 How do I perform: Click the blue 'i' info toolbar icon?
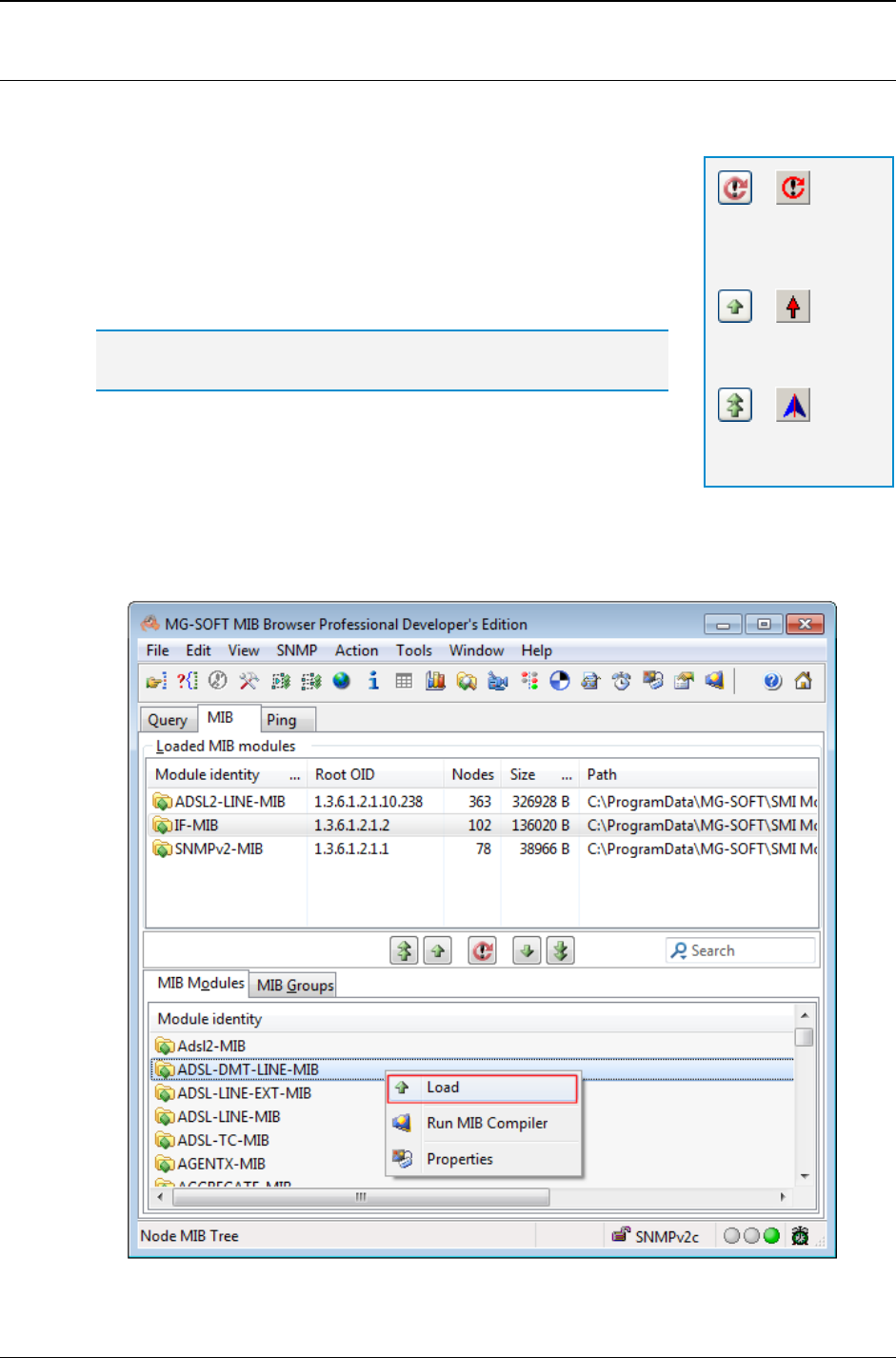tap(373, 681)
